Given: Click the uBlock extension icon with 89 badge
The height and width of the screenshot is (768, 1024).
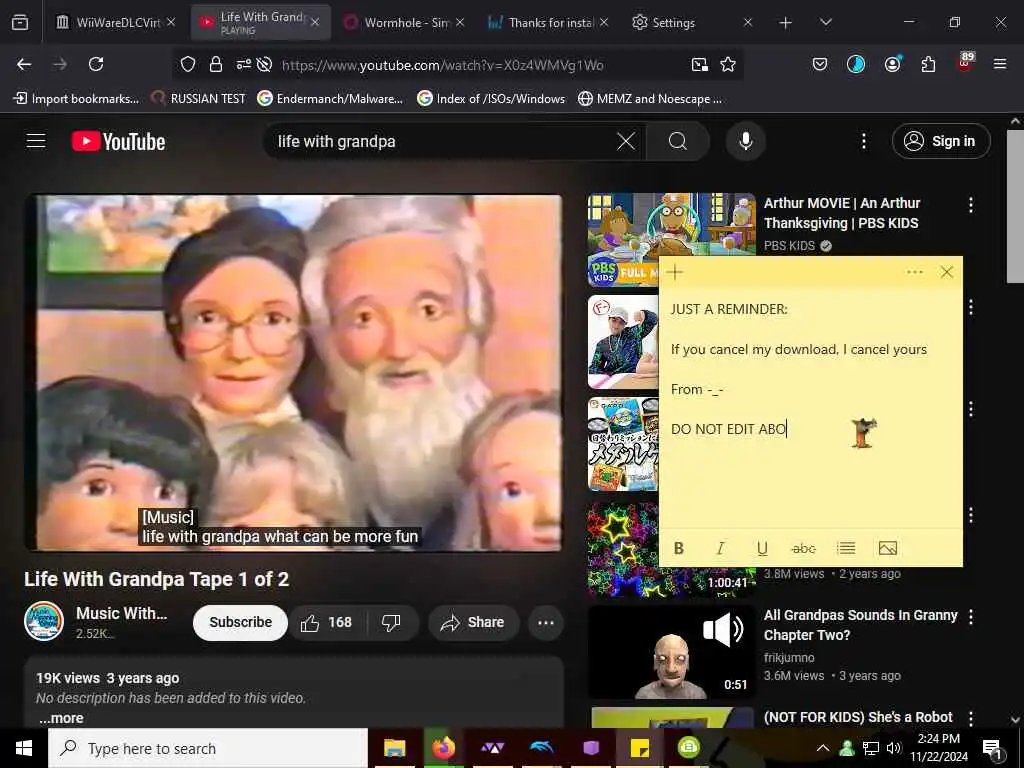Looking at the screenshot, I should 965,62.
